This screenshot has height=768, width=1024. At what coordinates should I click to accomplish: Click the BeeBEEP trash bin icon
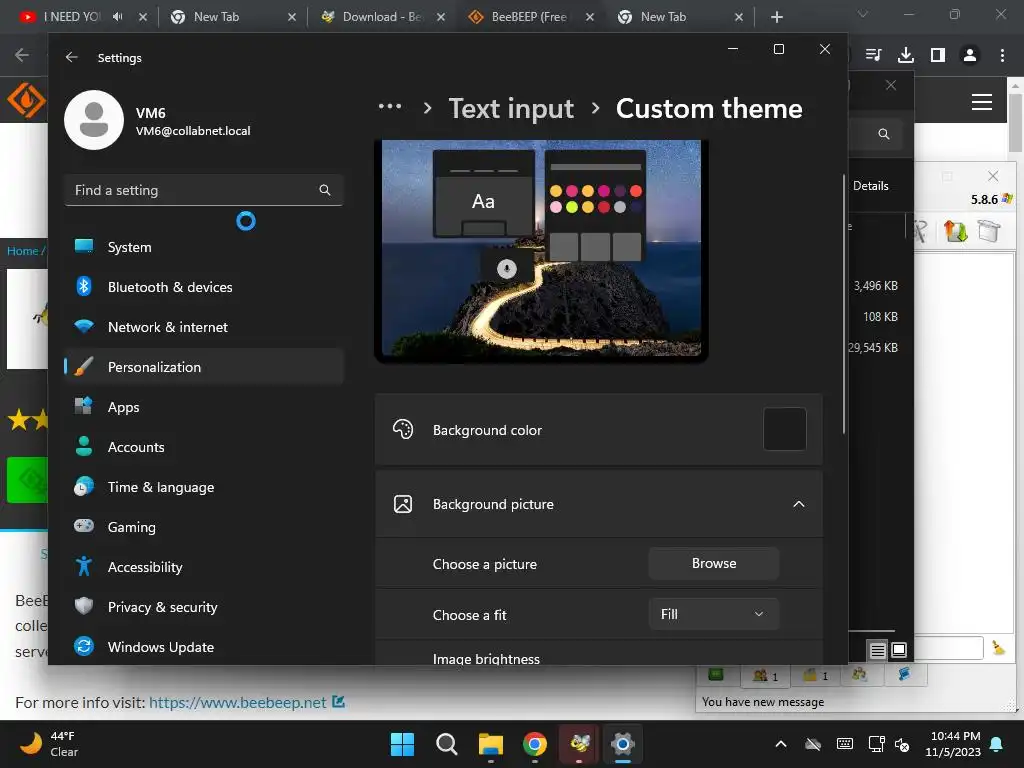point(989,231)
